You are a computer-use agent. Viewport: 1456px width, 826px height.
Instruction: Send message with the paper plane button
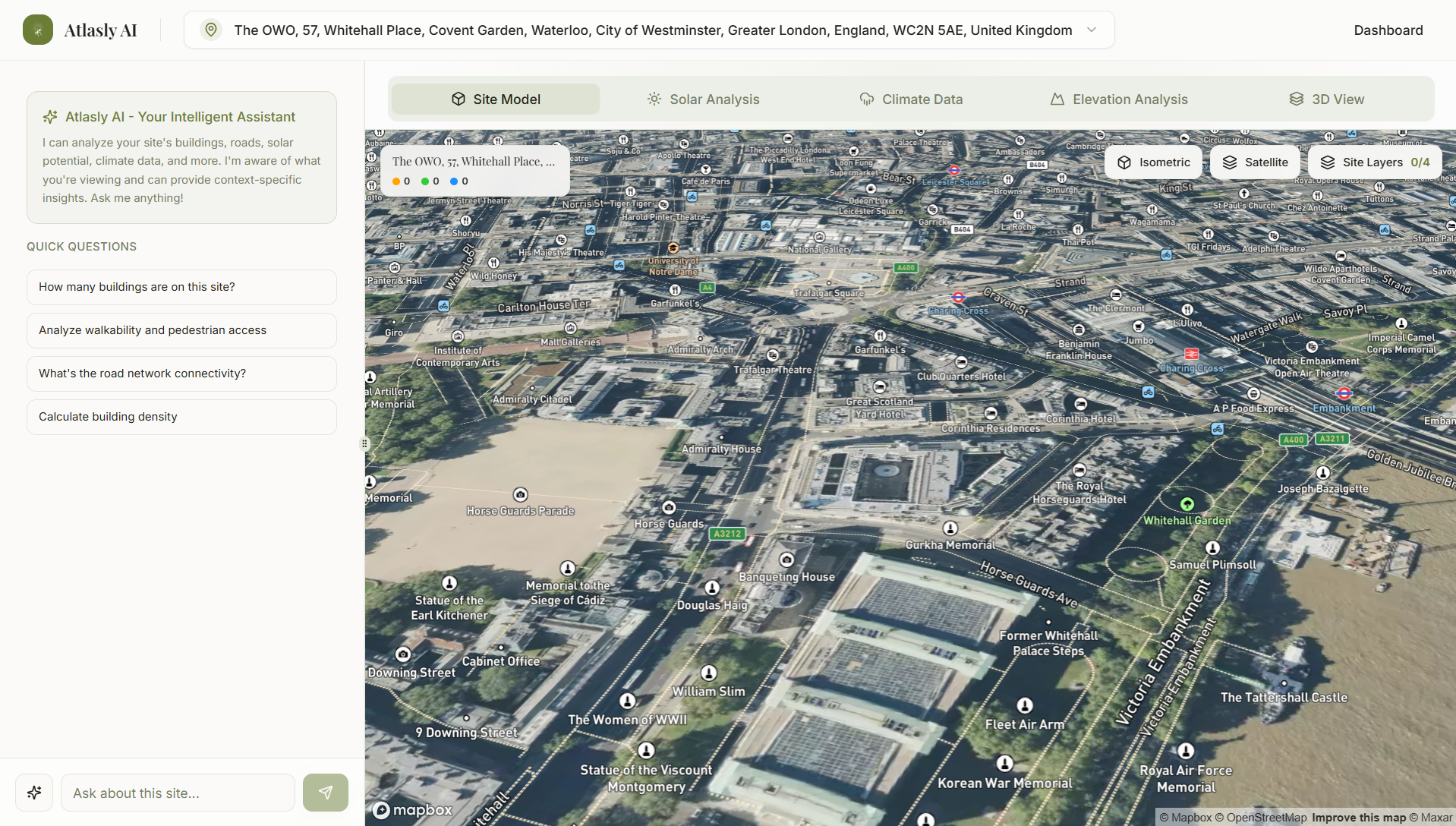(x=325, y=793)
